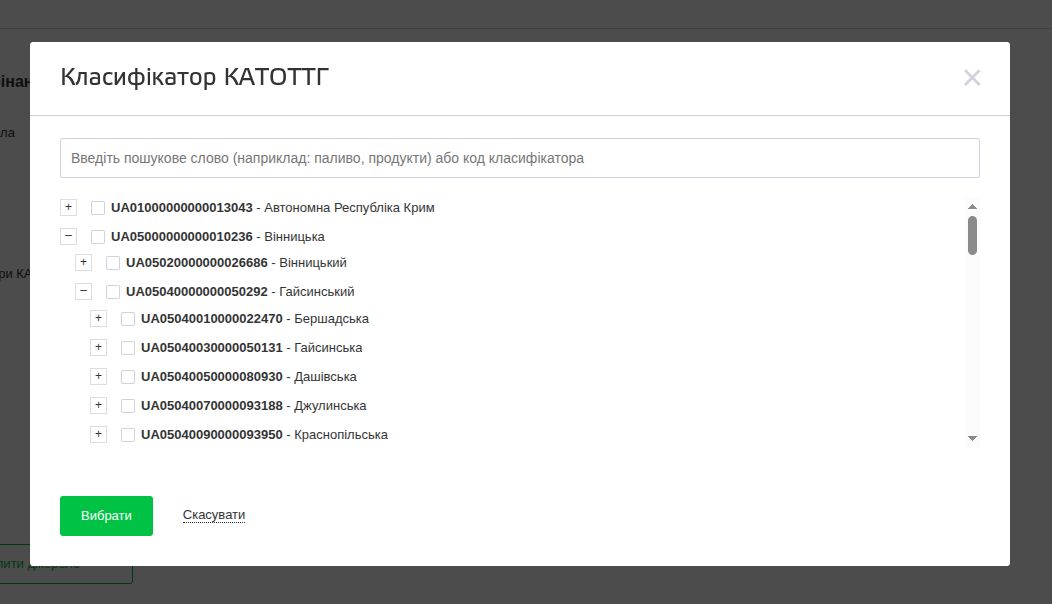This screenshot has height=604, width=1052.
Task: Enable the Бершадська checkbox
Action: pos(128,319)
